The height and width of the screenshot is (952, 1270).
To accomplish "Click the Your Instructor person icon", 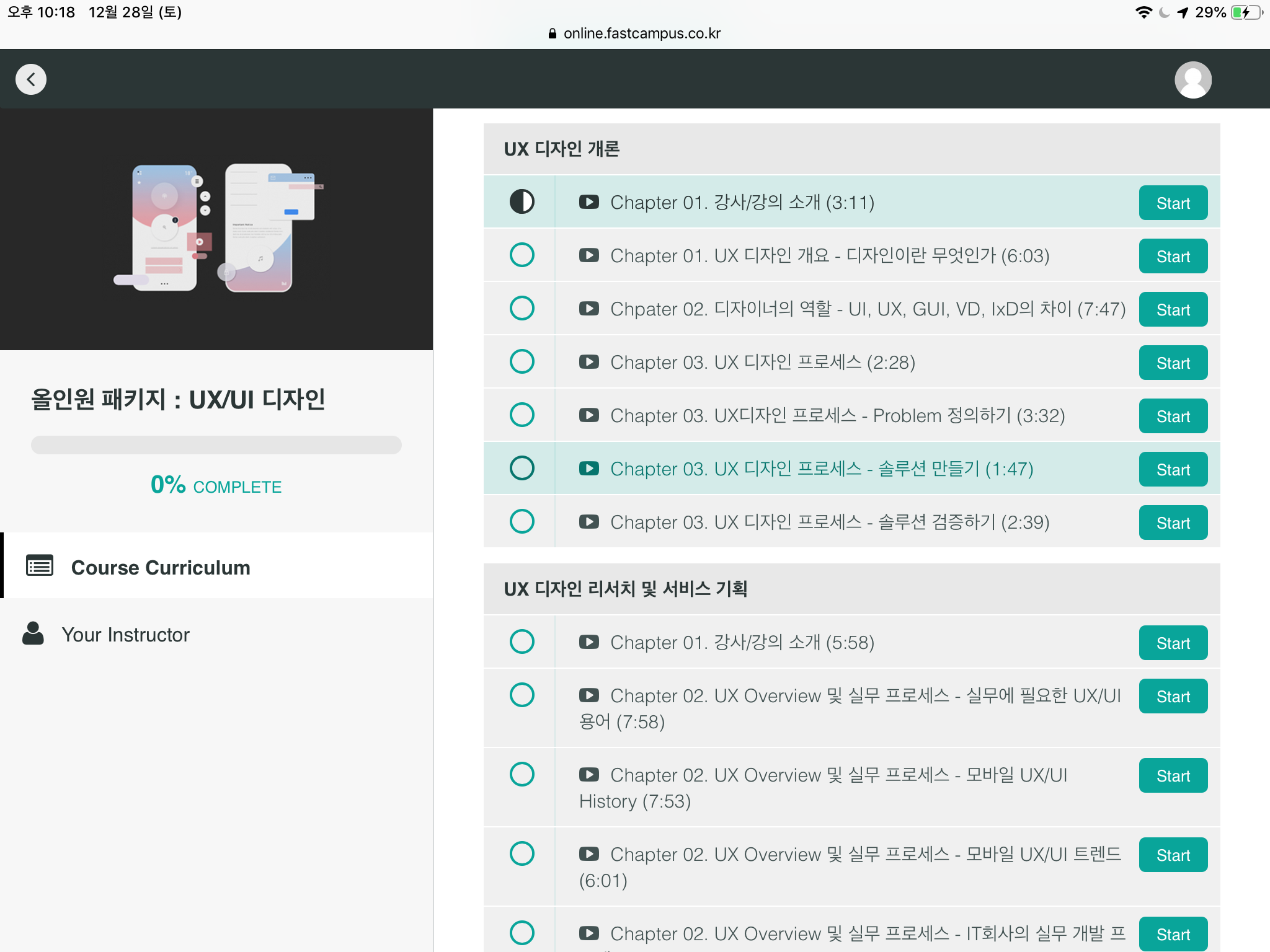I will coord(33,633).
